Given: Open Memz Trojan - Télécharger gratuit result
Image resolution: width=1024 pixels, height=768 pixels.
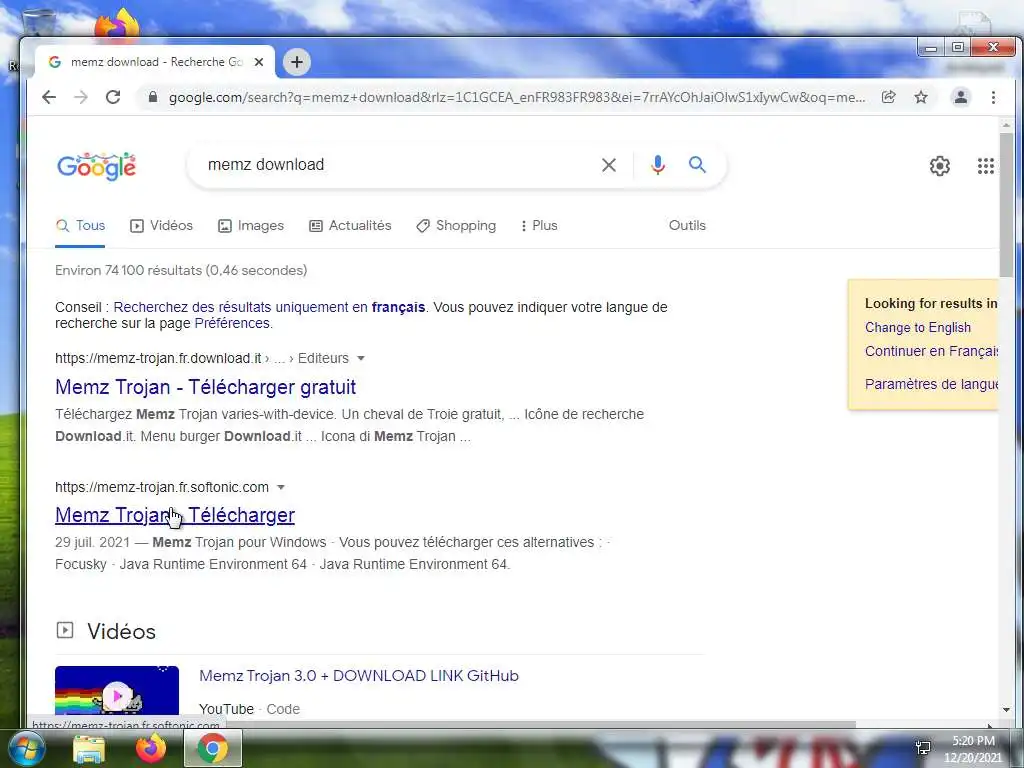Looking at the screenshot, I should (205, 387).
